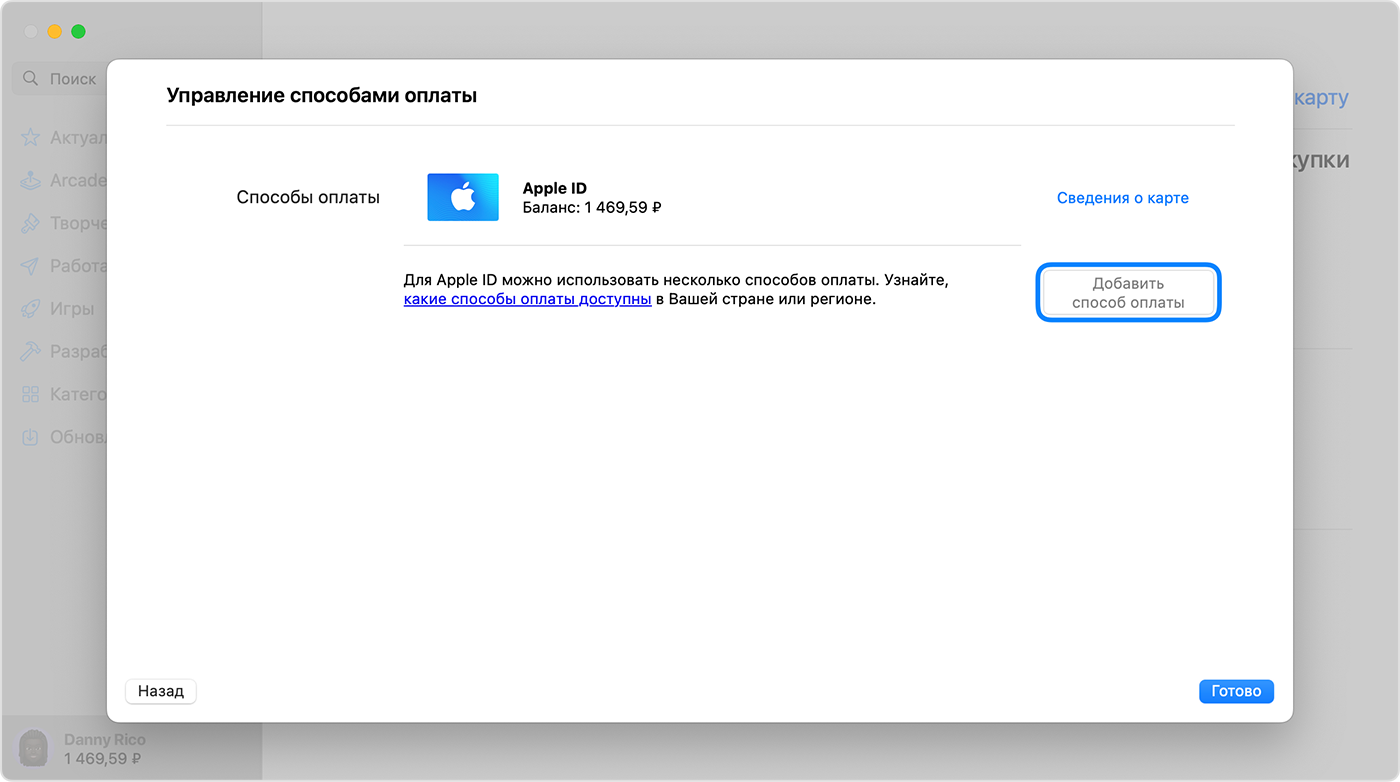Image resolution: width=1400 pixels, height=782 pixels.
Task: Open Сведения о карте link
Action: 1122,198
